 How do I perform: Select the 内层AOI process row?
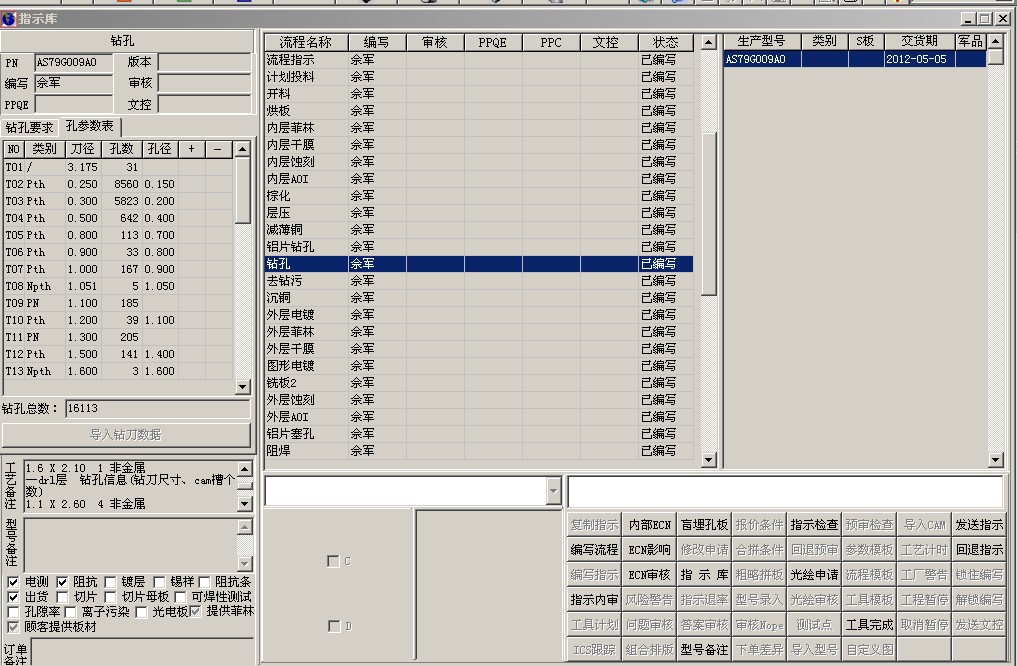pyautogui.click(x=479, y=178)
